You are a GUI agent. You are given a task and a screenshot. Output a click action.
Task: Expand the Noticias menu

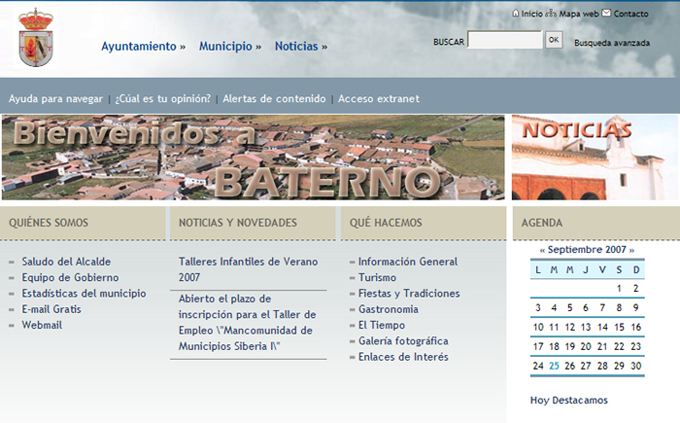(300, 46)
